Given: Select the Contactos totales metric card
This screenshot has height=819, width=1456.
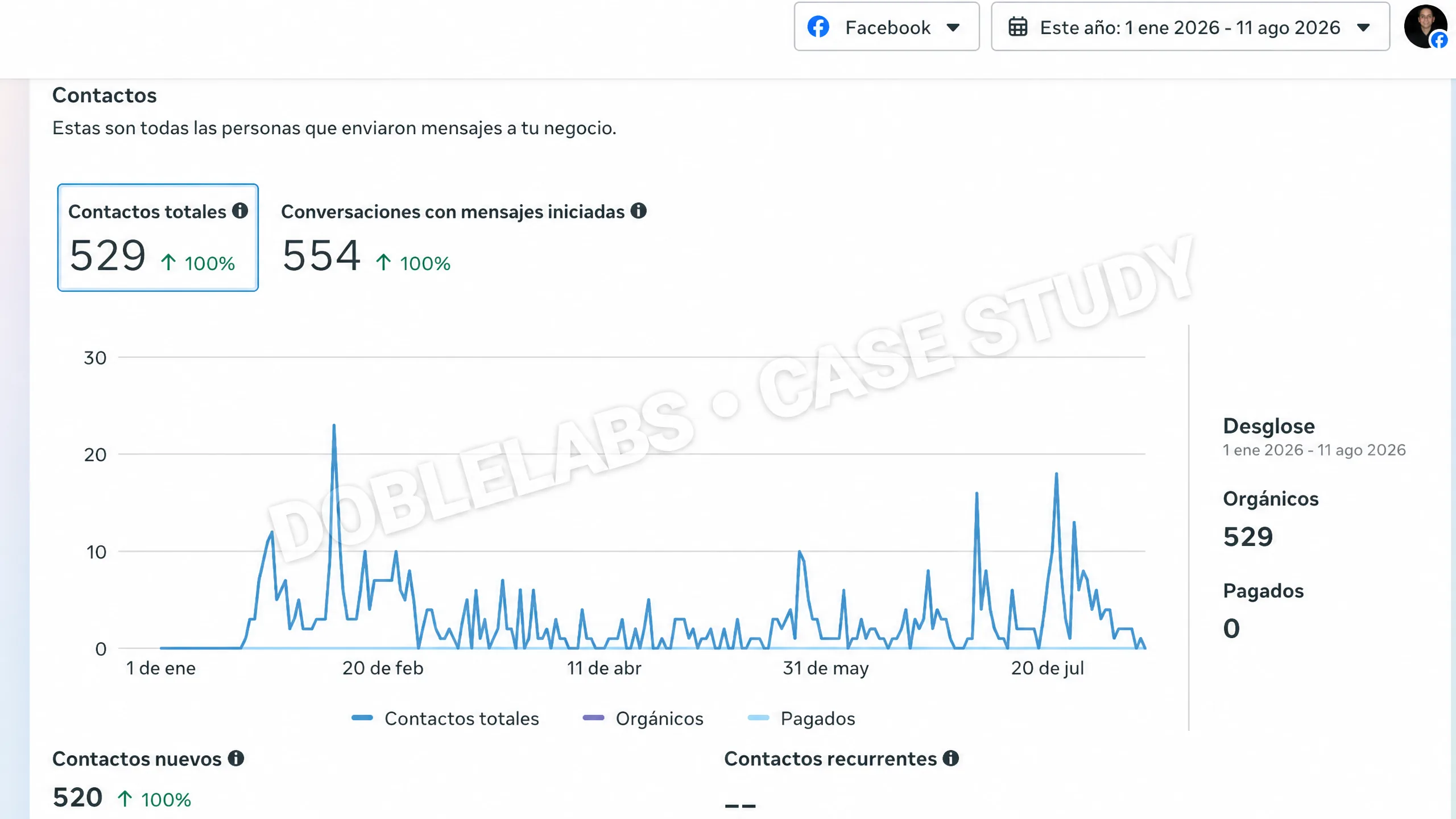Looking at the screenshot, I should [x=158, y=237].
